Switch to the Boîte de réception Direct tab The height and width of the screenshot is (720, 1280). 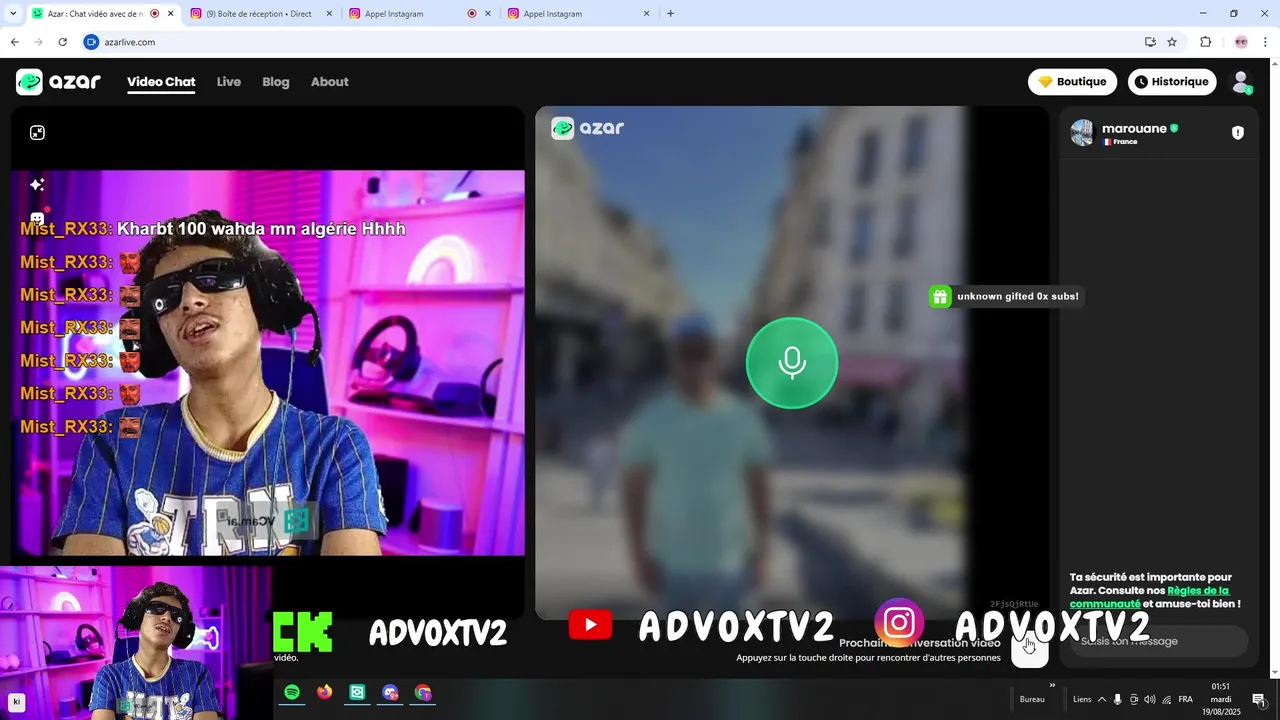click(x=258, y=14)
